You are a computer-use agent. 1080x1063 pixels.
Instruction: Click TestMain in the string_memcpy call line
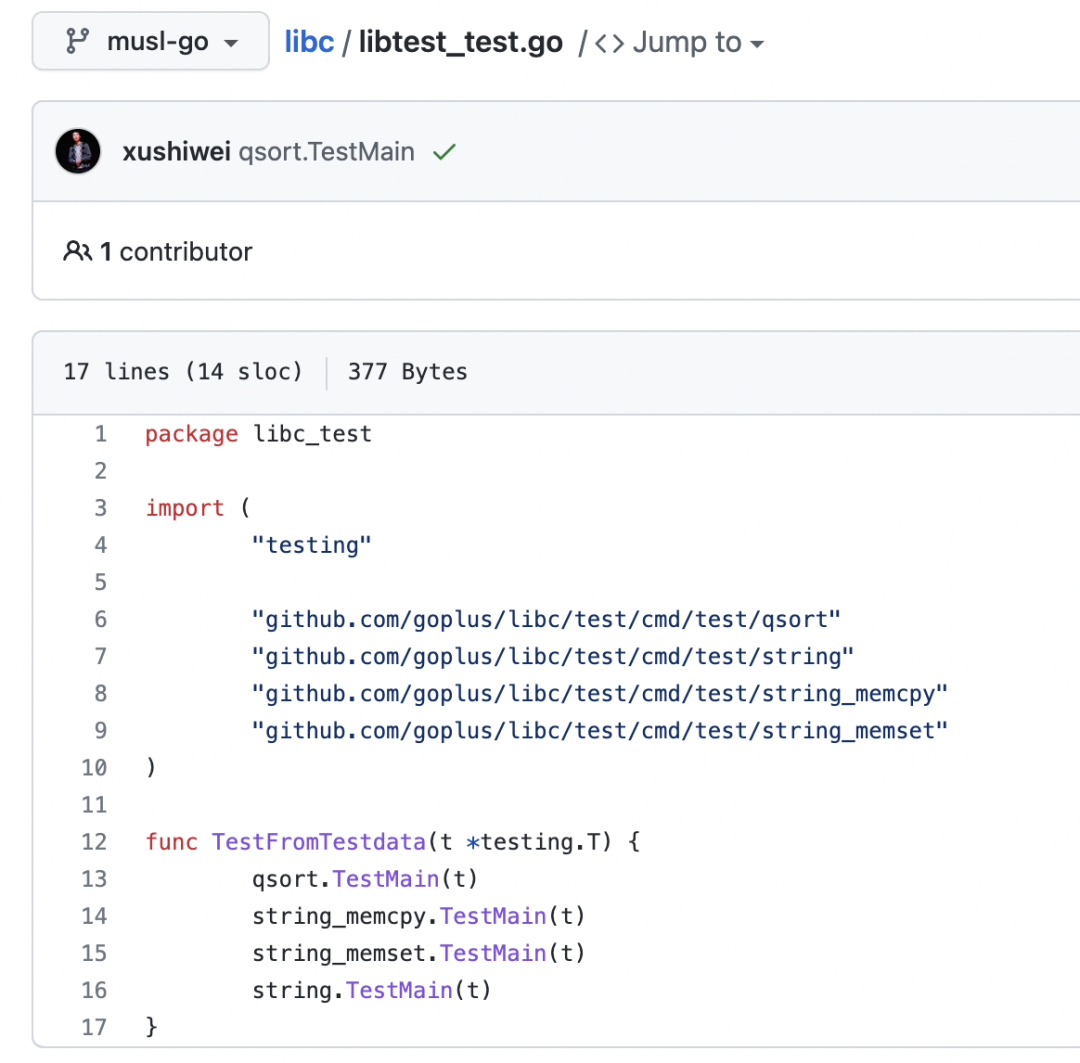[493, 916]
